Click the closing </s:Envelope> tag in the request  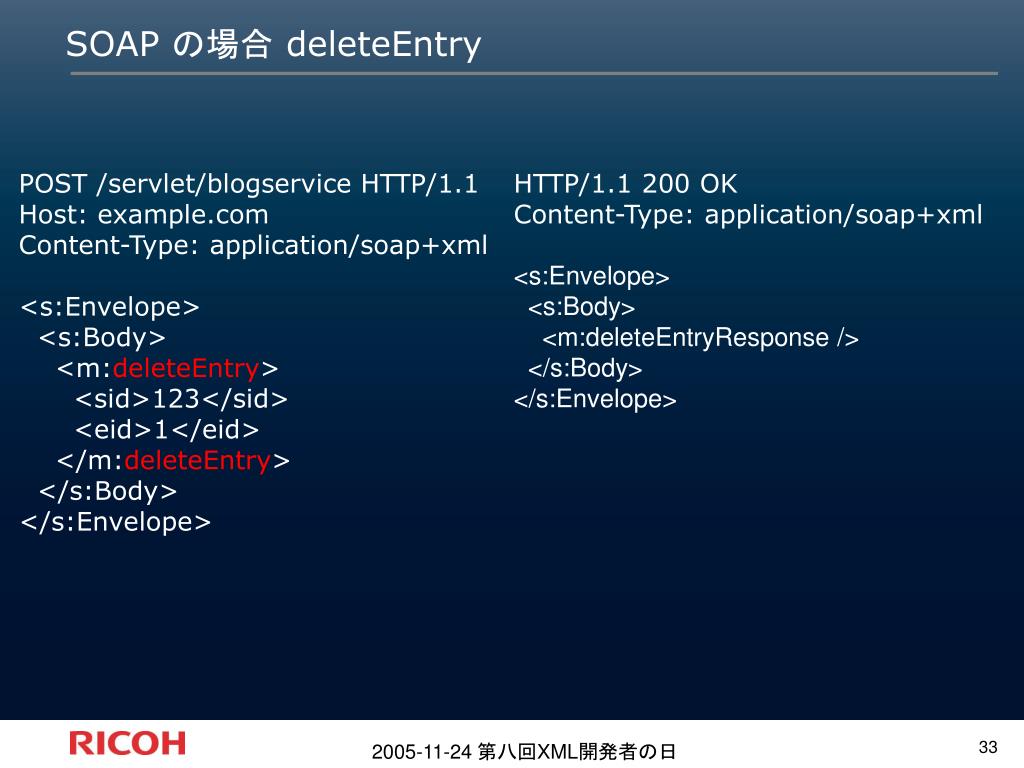pos(116,522)
